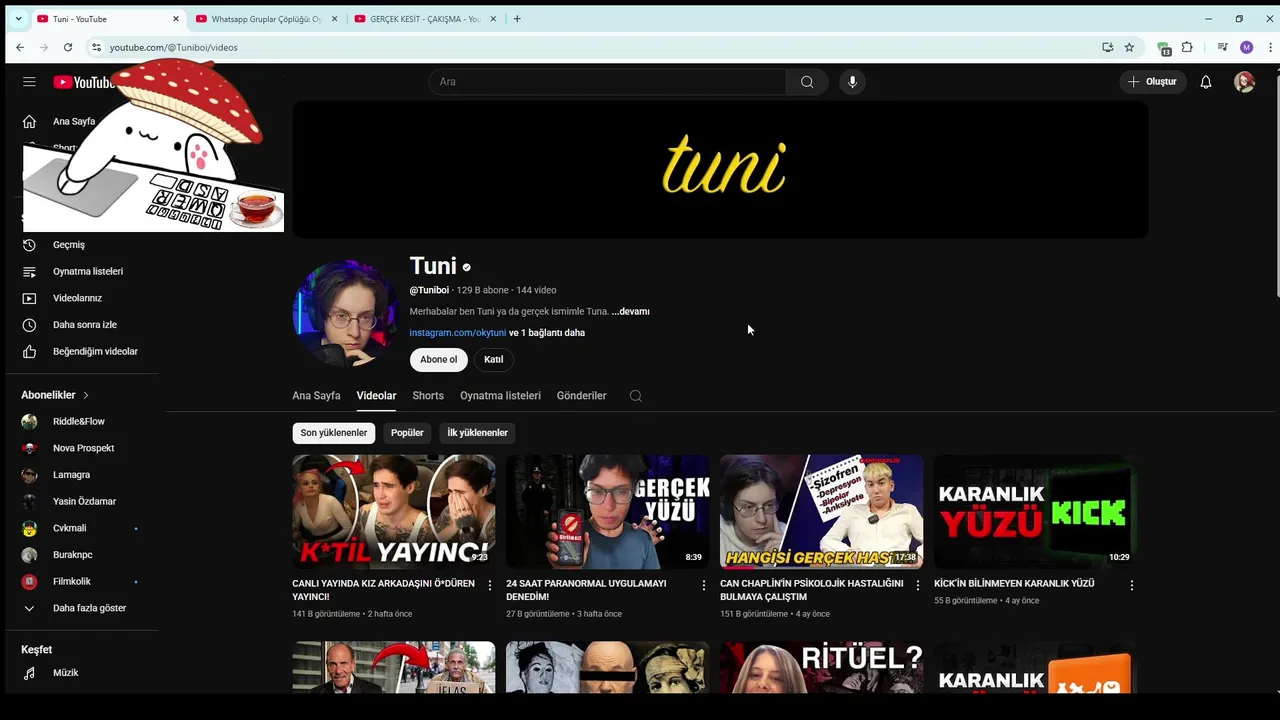Open Yasin Özdamar subscription channel
The height and width of the screenshot is (720, 1280).
(82, 502)
